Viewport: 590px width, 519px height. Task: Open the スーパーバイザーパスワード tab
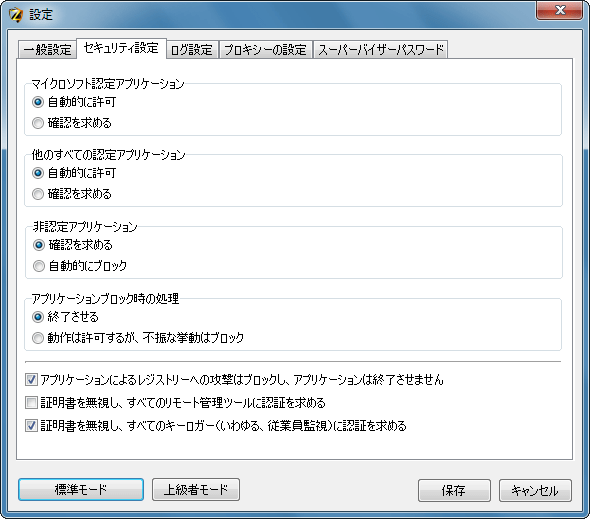click(381, 50)
